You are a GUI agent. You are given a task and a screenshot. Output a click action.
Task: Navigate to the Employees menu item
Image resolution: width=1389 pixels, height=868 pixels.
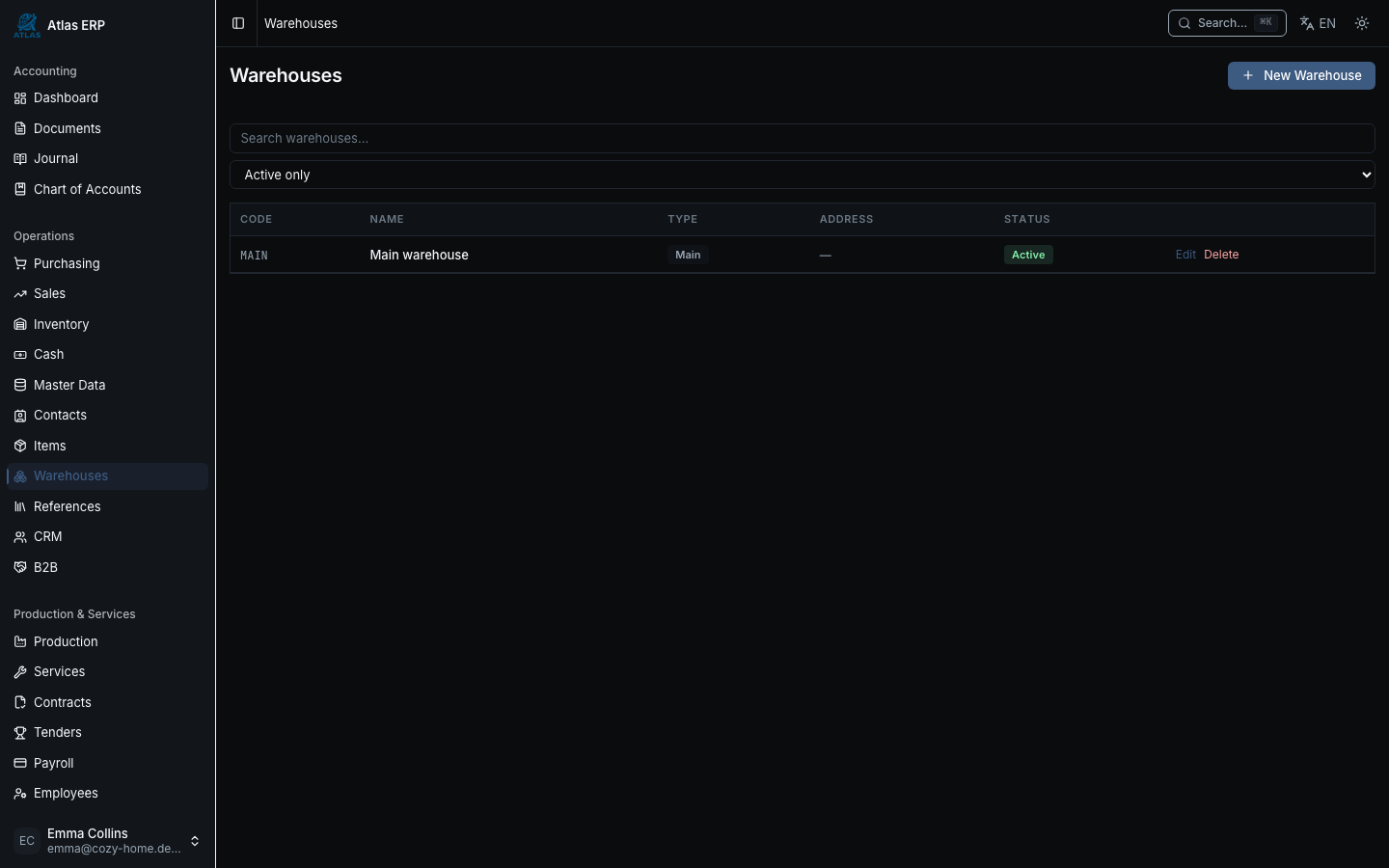108,794
